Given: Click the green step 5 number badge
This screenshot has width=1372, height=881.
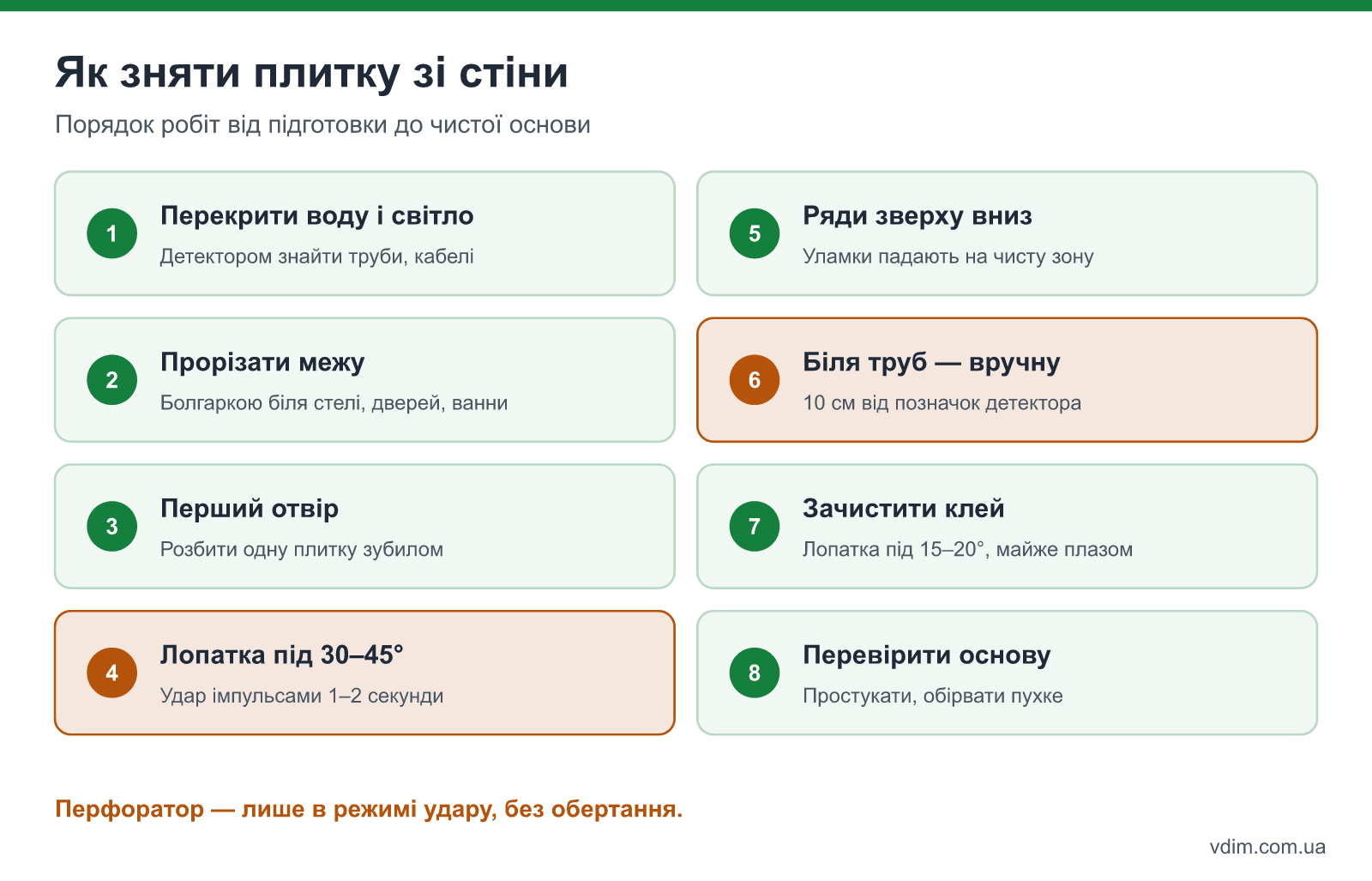Looking at the screenshot, I should point(755,233).
